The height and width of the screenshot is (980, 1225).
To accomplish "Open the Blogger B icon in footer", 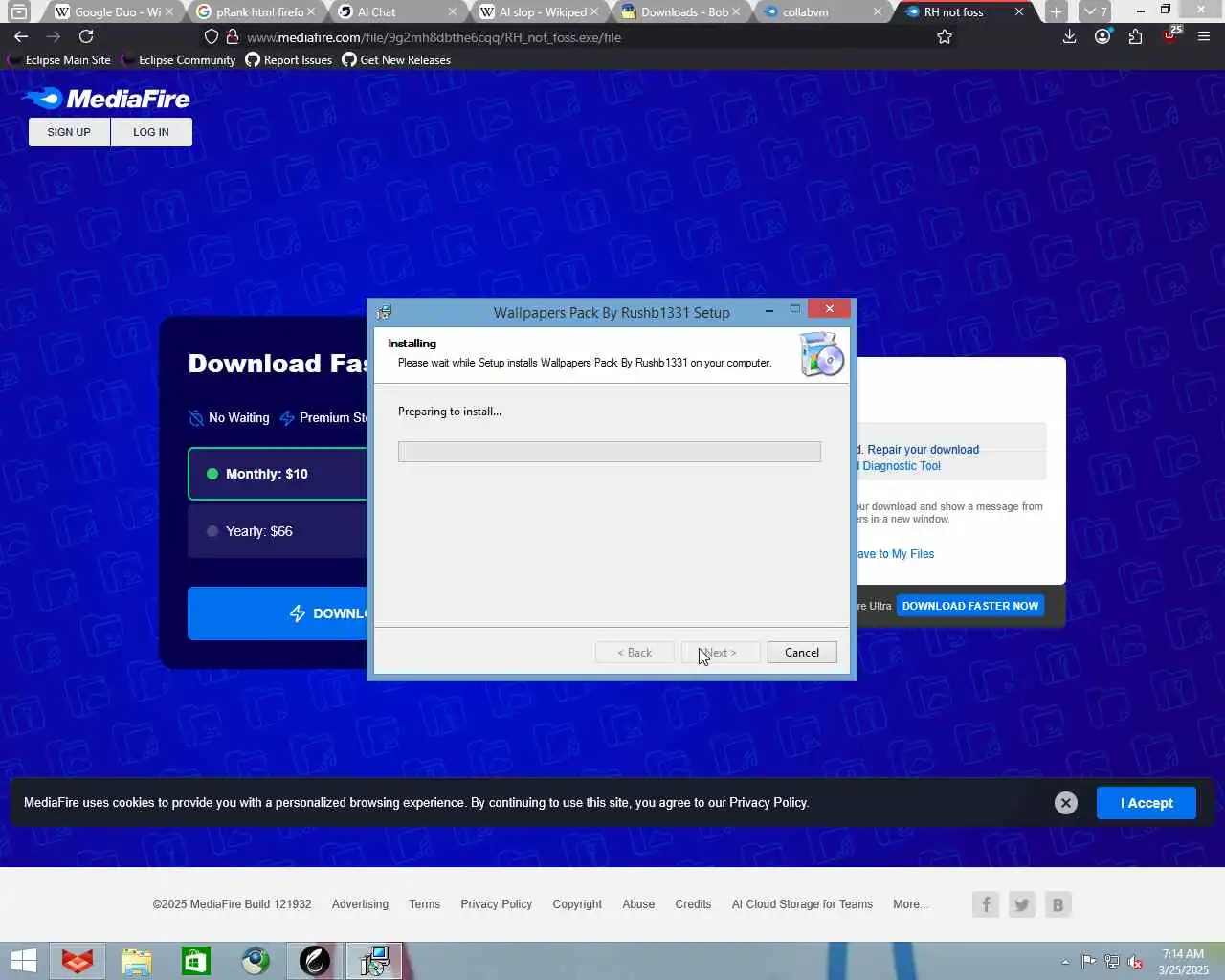I will (1058, 904).
